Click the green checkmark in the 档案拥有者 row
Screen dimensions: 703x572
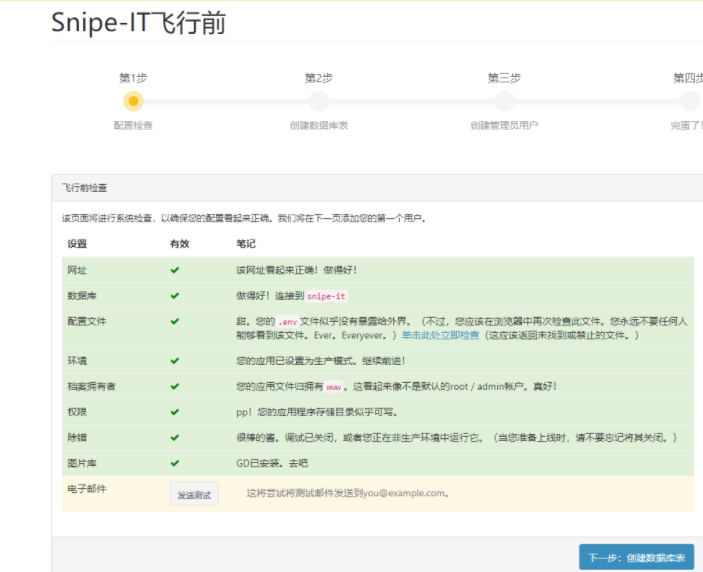point(175,386)
